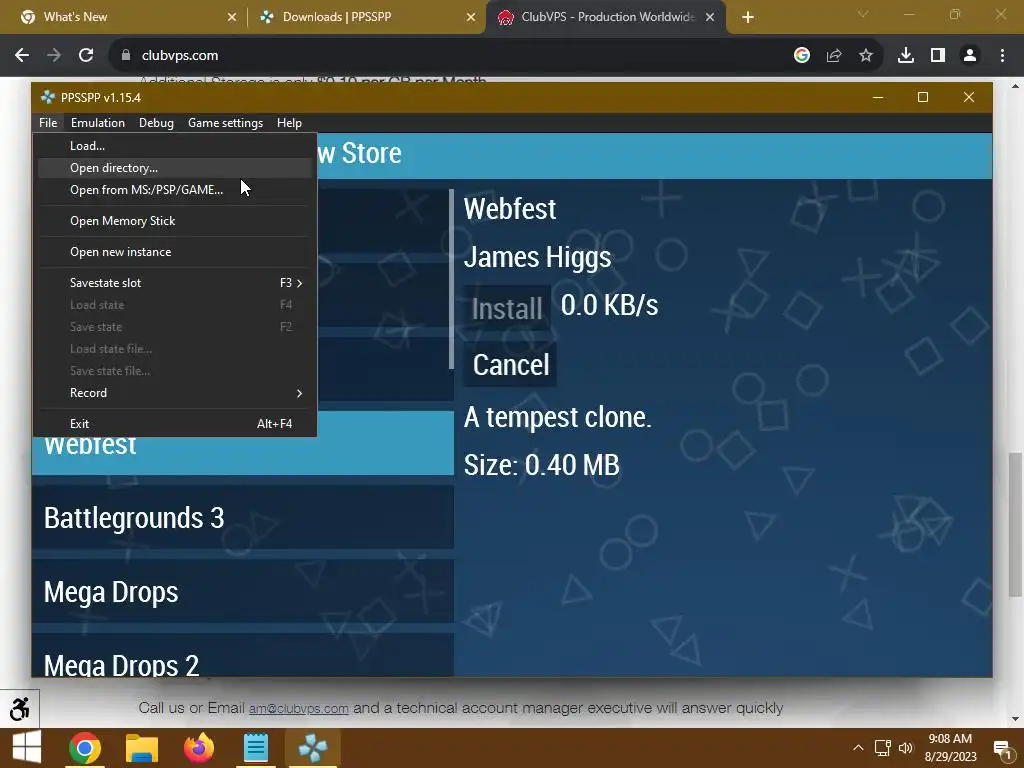
Task: Open the Help menu
Action: tap(289, 123)
